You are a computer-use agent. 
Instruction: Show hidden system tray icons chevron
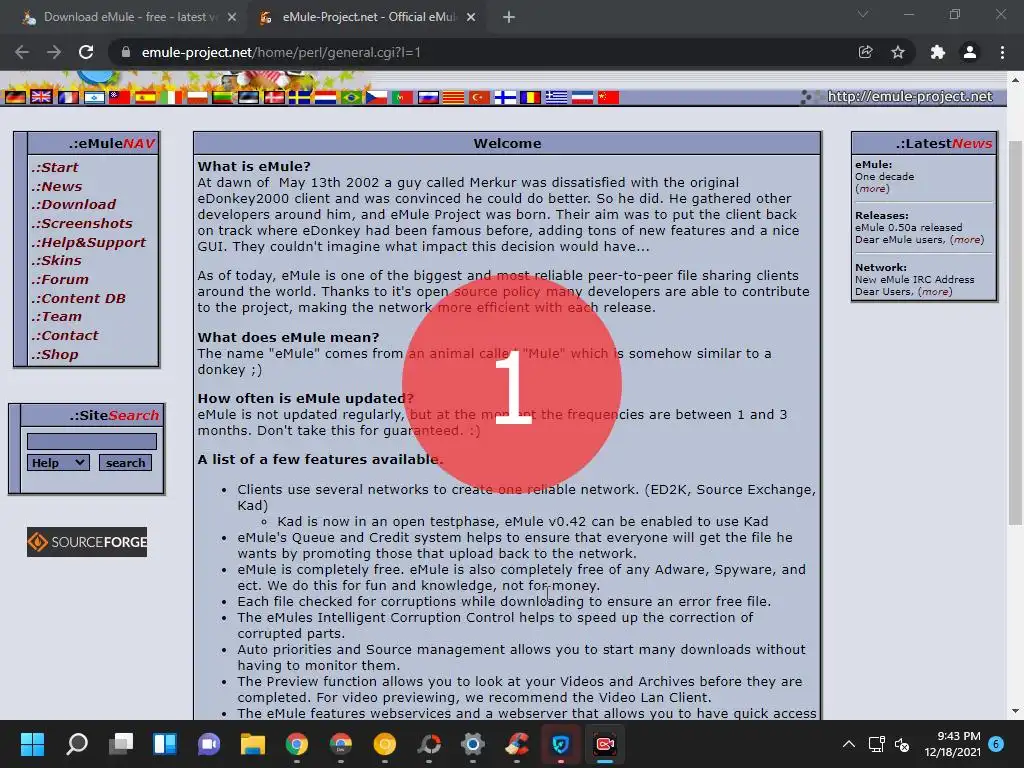pos(848,744)
